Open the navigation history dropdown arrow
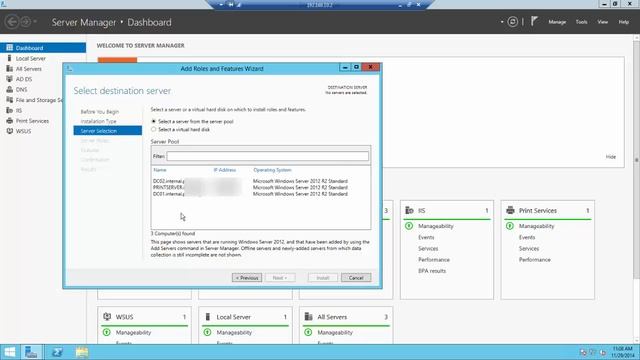Image resolution: width=640 pixels, height=360 pixels. pyautogui.click(x=35, y=22)
